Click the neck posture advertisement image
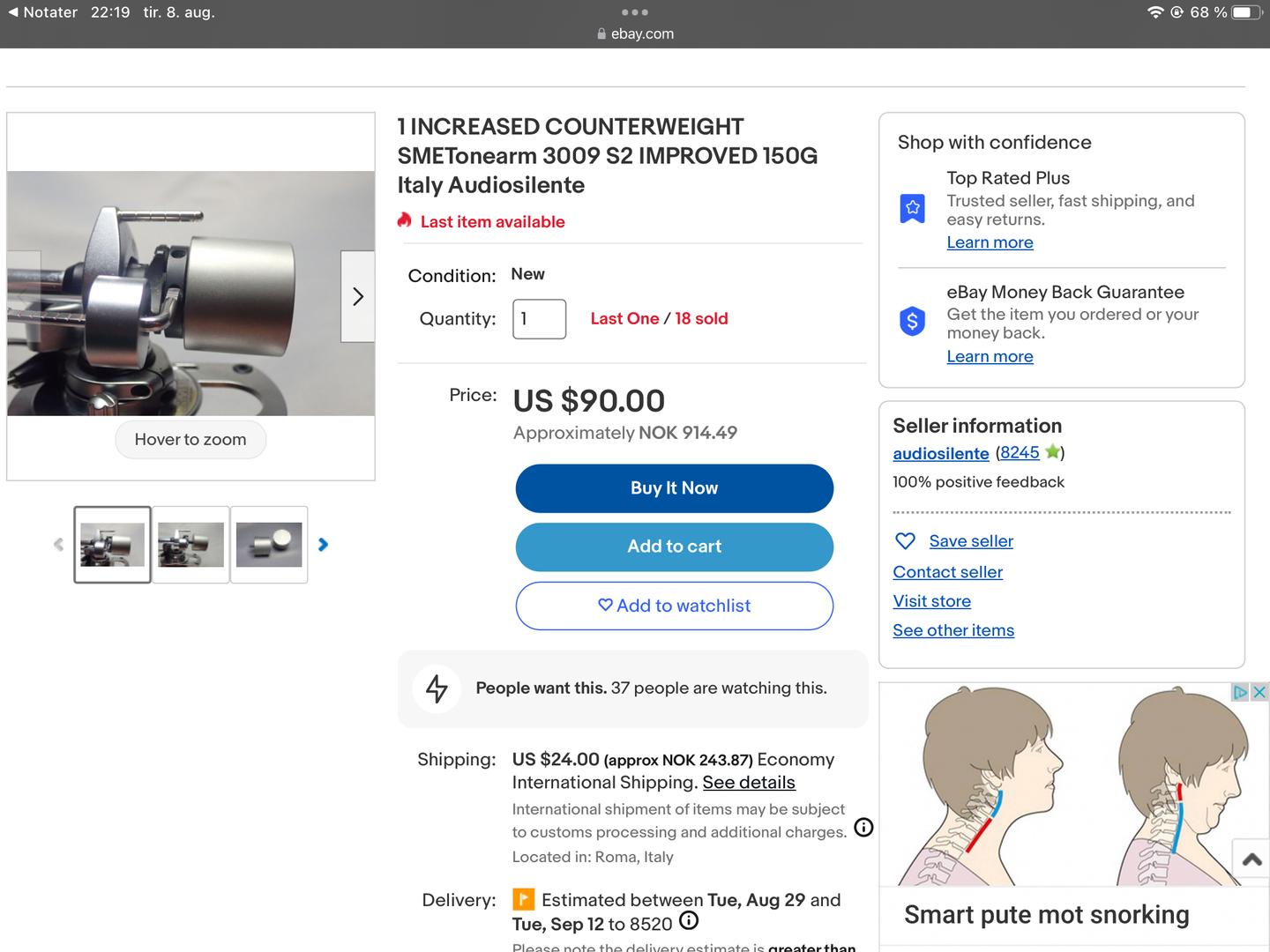The height and width of the screenshot is (952, 1270). (x=1074, y=785)
